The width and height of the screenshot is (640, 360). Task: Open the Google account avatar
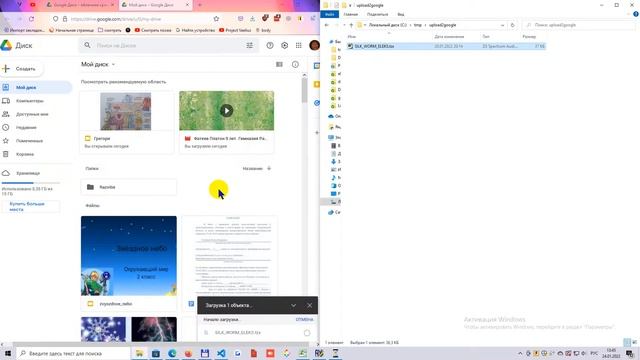(x=314, y=45)
